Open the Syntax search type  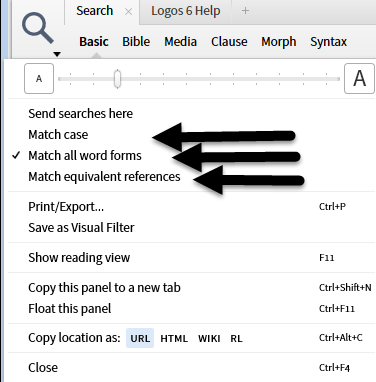tap(329, 42)
